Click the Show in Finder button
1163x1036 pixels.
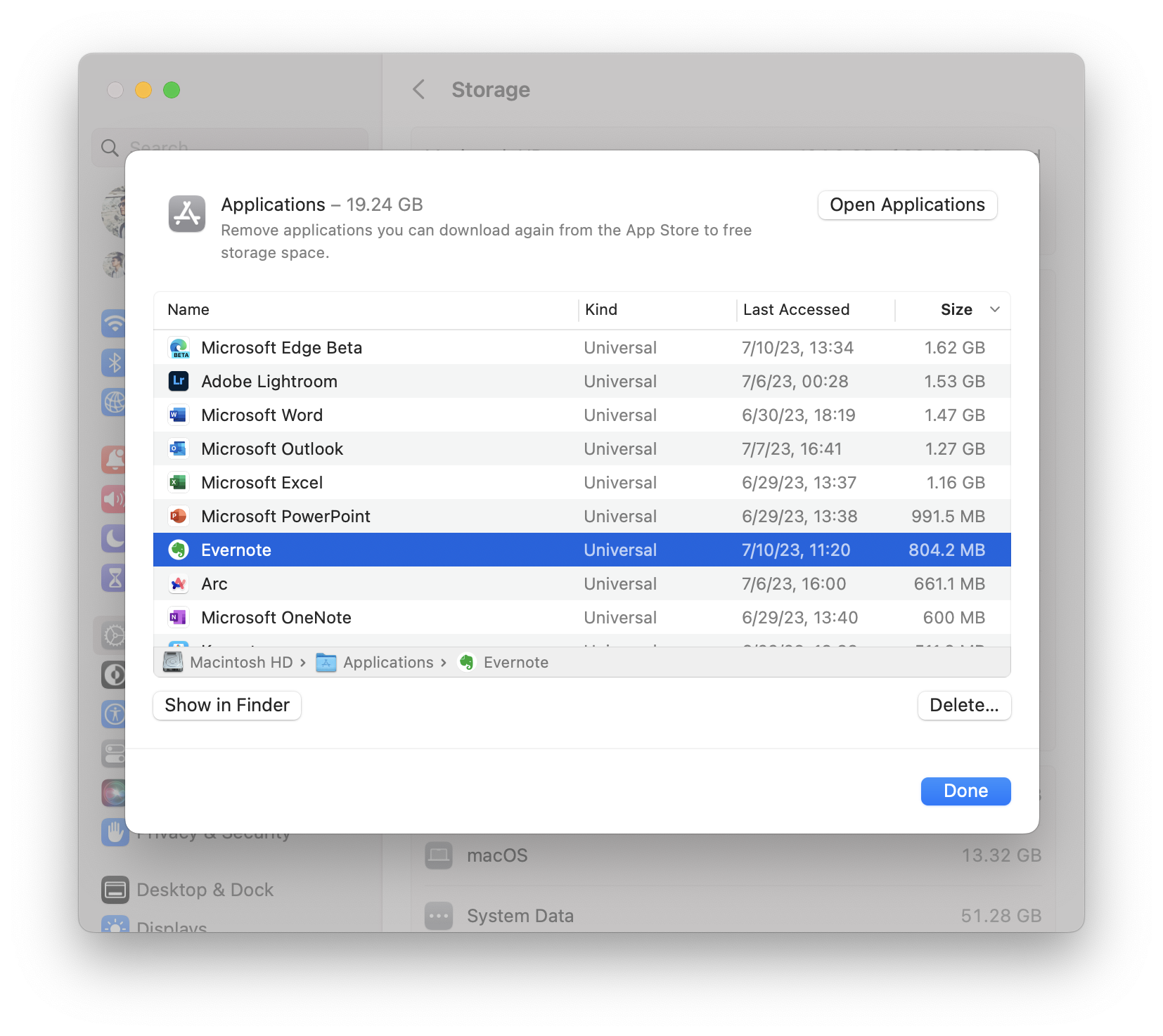pyautogui.click(x=227, y=705)
